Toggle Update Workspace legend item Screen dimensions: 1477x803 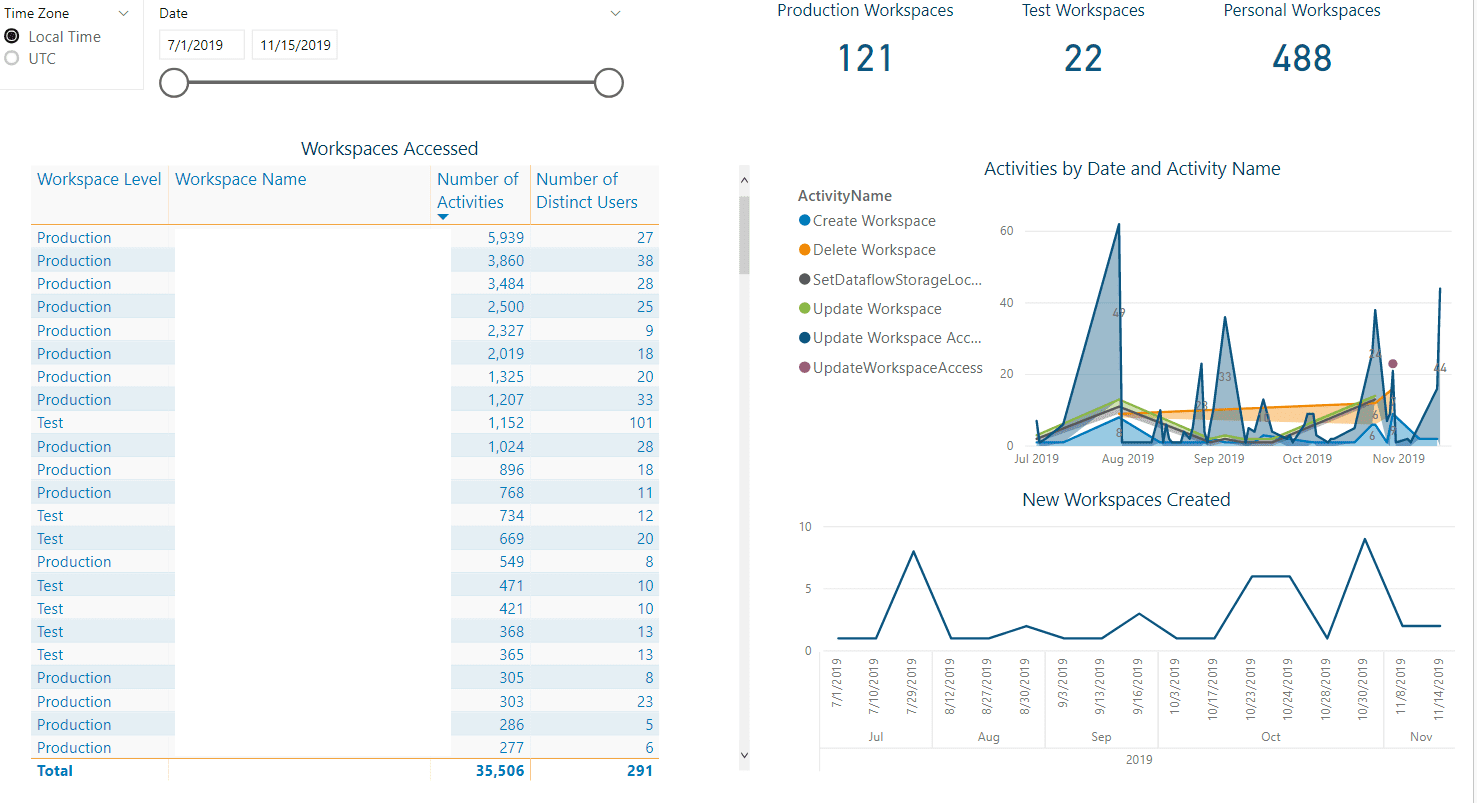pyautogui.click(x=870, y=309)
